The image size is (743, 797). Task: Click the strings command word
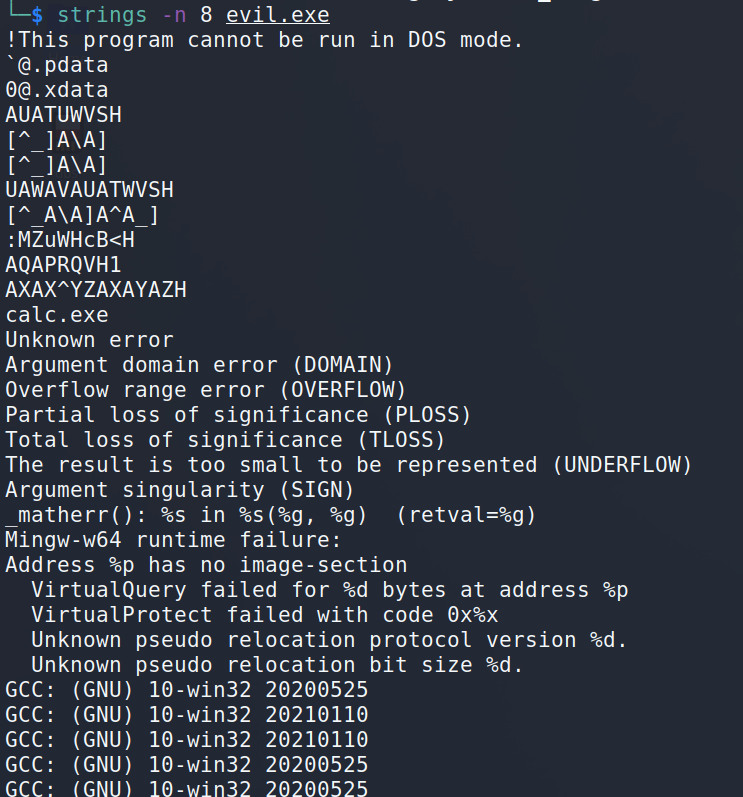coord(102,15)
